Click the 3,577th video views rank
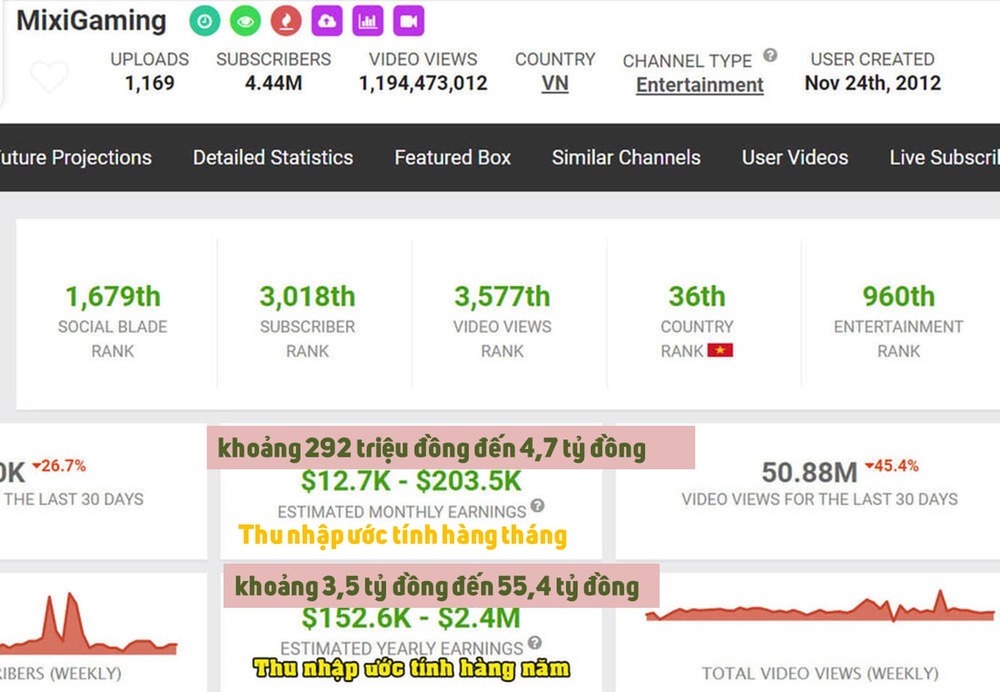Image resolution: width=1000 pixels, height=692 pixels. click(x=502, y=297)
